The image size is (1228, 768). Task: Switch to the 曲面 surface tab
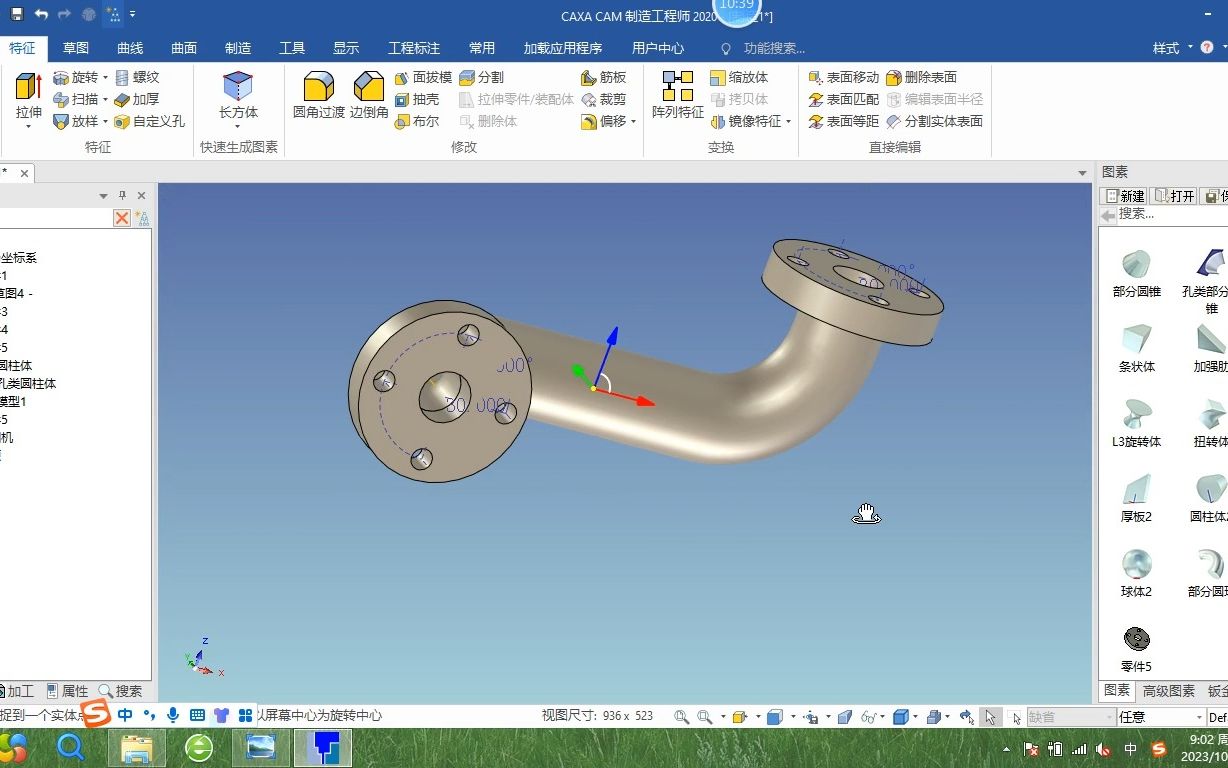[184, 48]
